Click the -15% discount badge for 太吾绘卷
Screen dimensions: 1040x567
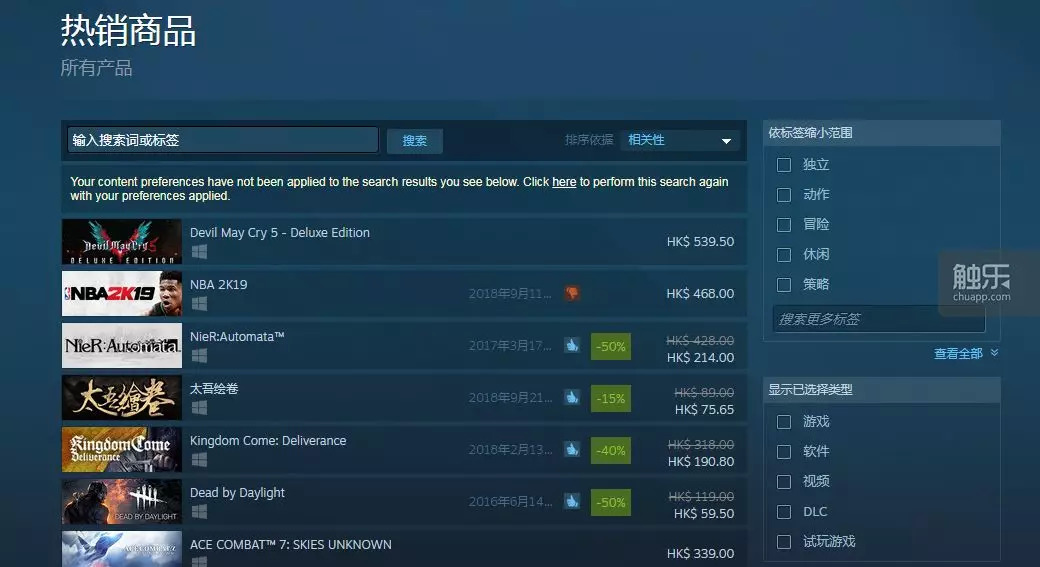pos(611,398)
